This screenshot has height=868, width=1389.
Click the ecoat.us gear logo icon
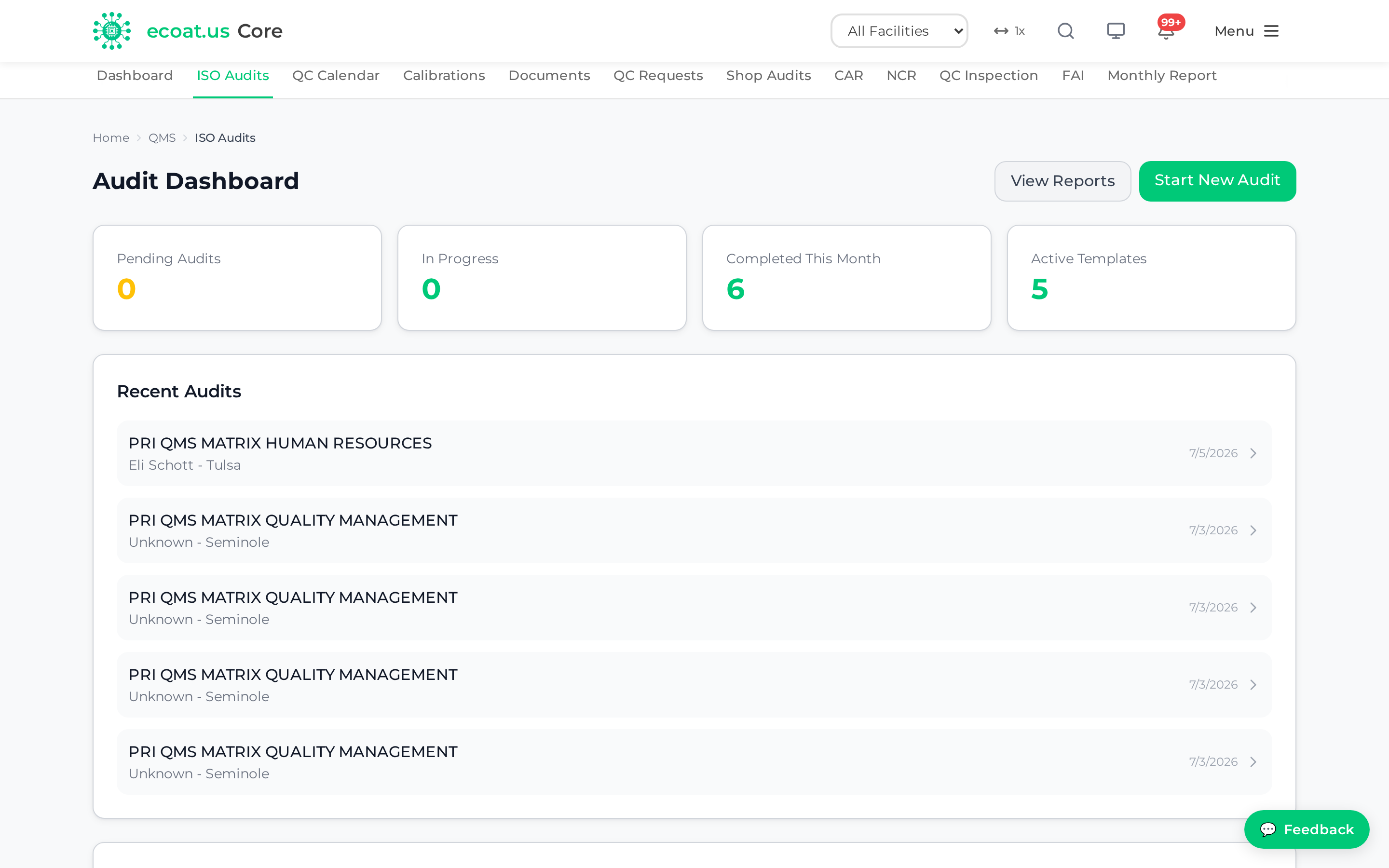112,31
